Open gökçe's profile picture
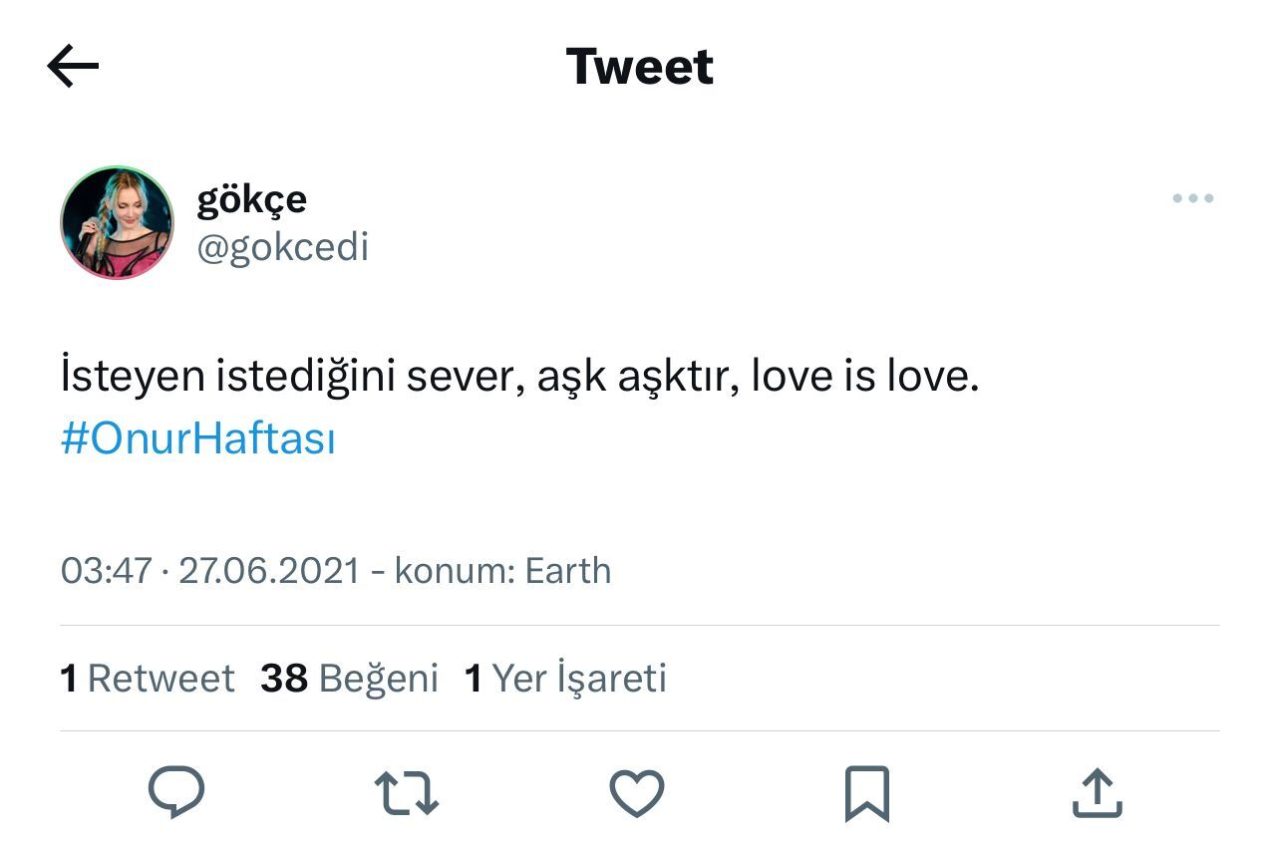 pyautogui.click(x=117, y=222)
